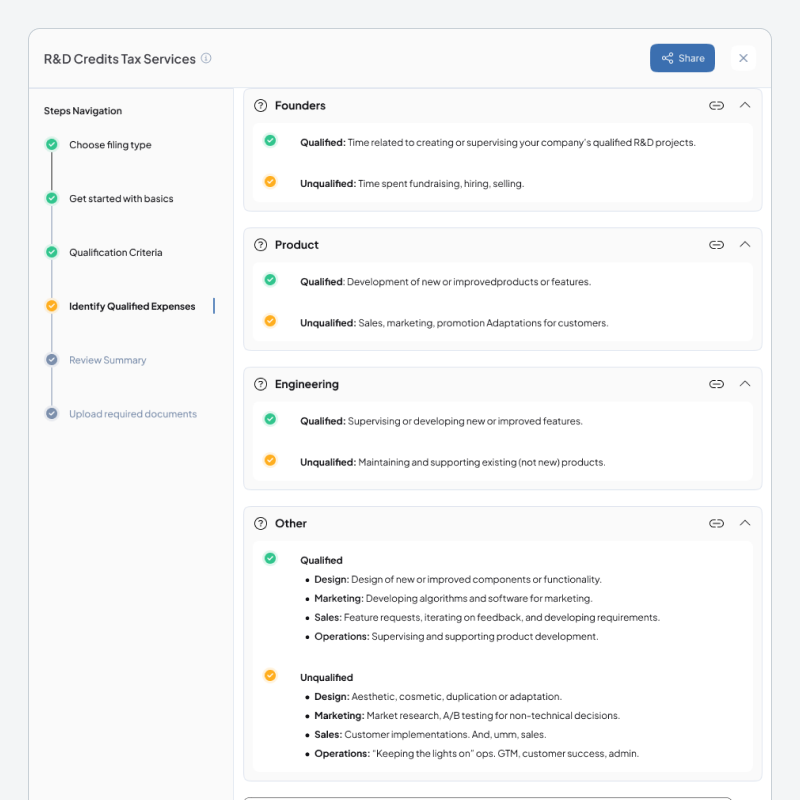Click orange check beside Other Unqualified list
800x800 pixels.
tap(270, 676)
